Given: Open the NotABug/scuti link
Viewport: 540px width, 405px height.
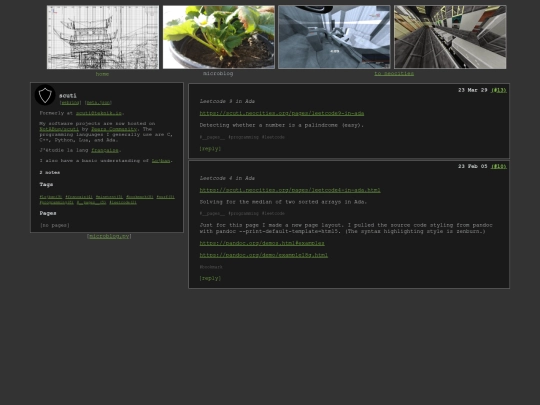Looking at the screenshot, I should (59, 129).
